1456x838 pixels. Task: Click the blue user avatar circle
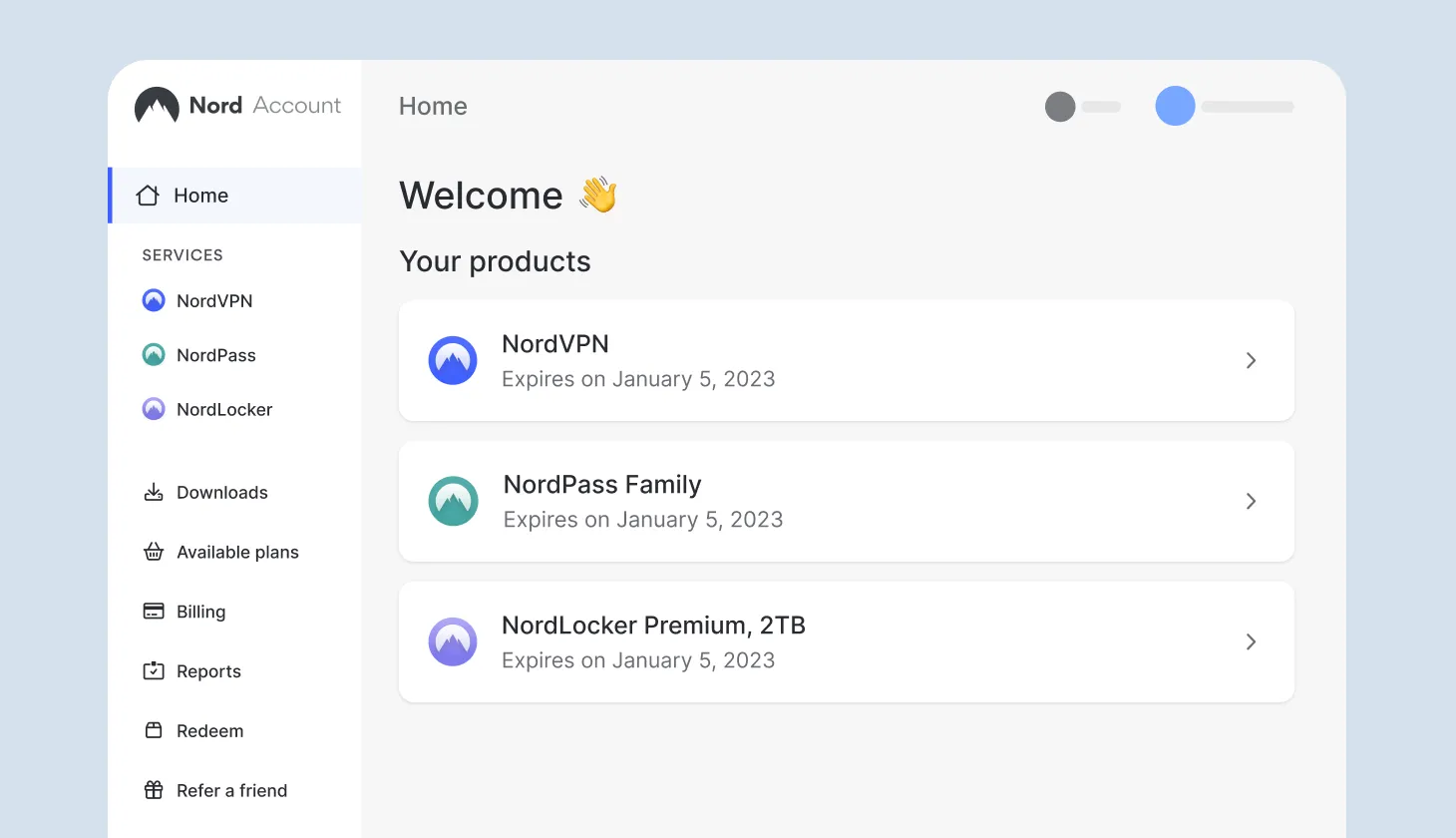click(x=1175, y=106)
